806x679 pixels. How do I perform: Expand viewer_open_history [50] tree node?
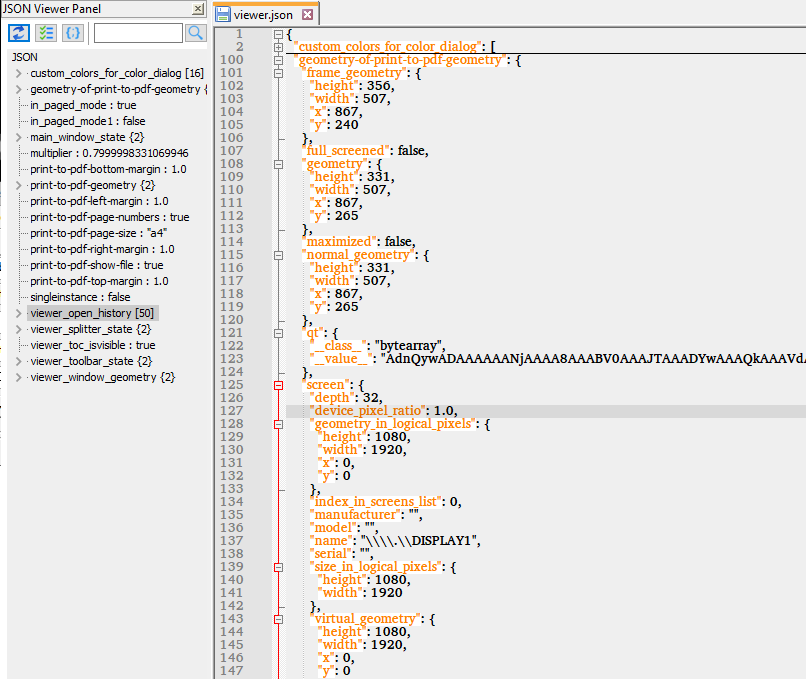tap(19, 313)
